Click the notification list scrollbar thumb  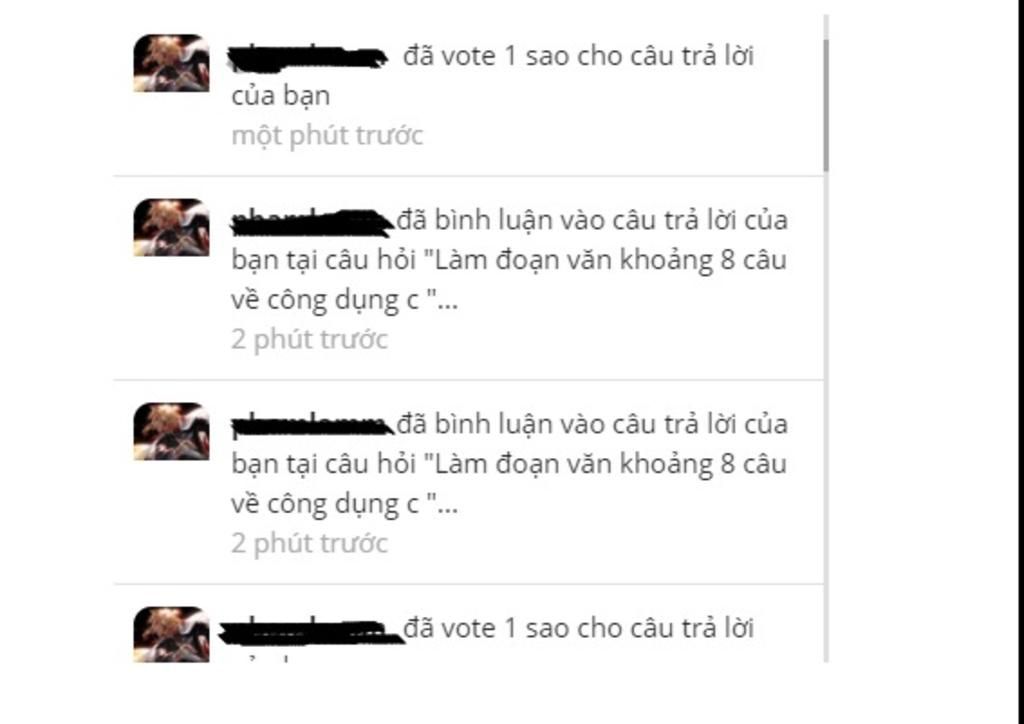tap(826, 105)
